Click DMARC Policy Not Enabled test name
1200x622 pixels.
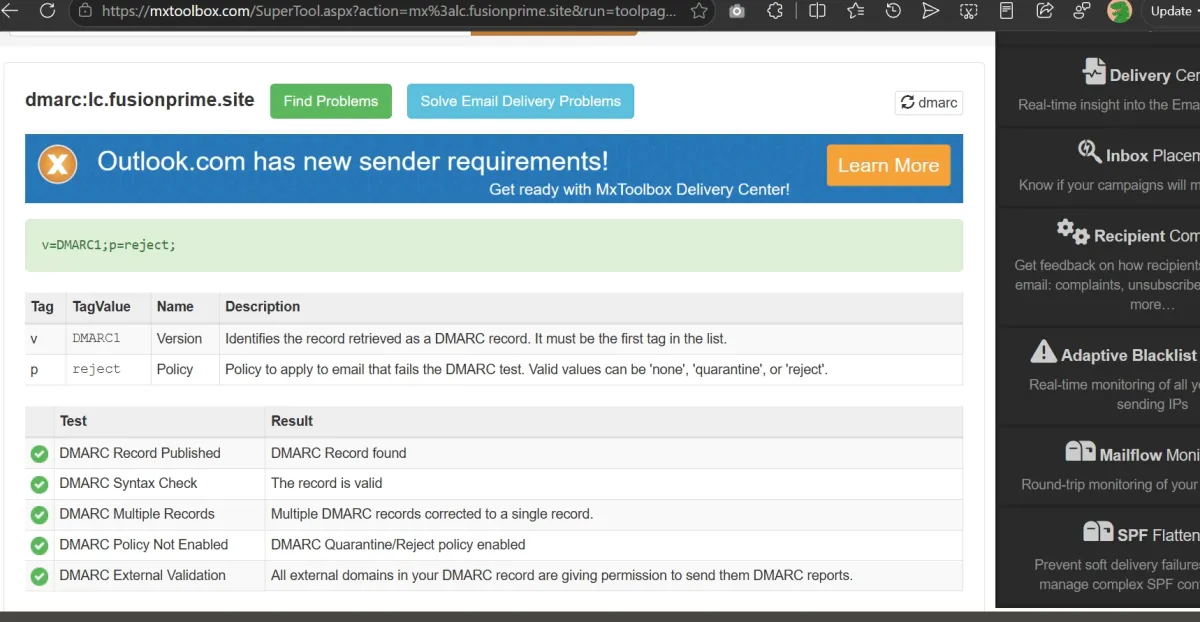pyautogui.click(x=144, y=545)
